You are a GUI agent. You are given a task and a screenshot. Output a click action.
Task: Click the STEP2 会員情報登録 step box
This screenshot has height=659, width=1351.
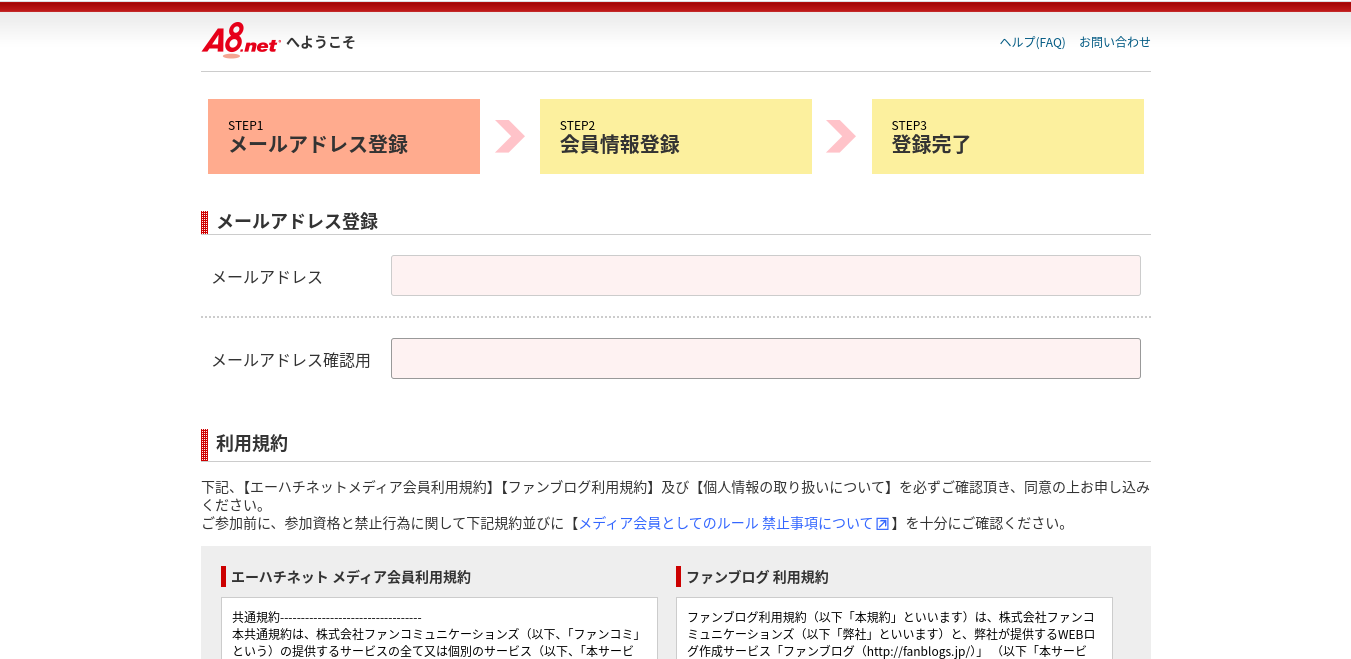tap(676, 136)
